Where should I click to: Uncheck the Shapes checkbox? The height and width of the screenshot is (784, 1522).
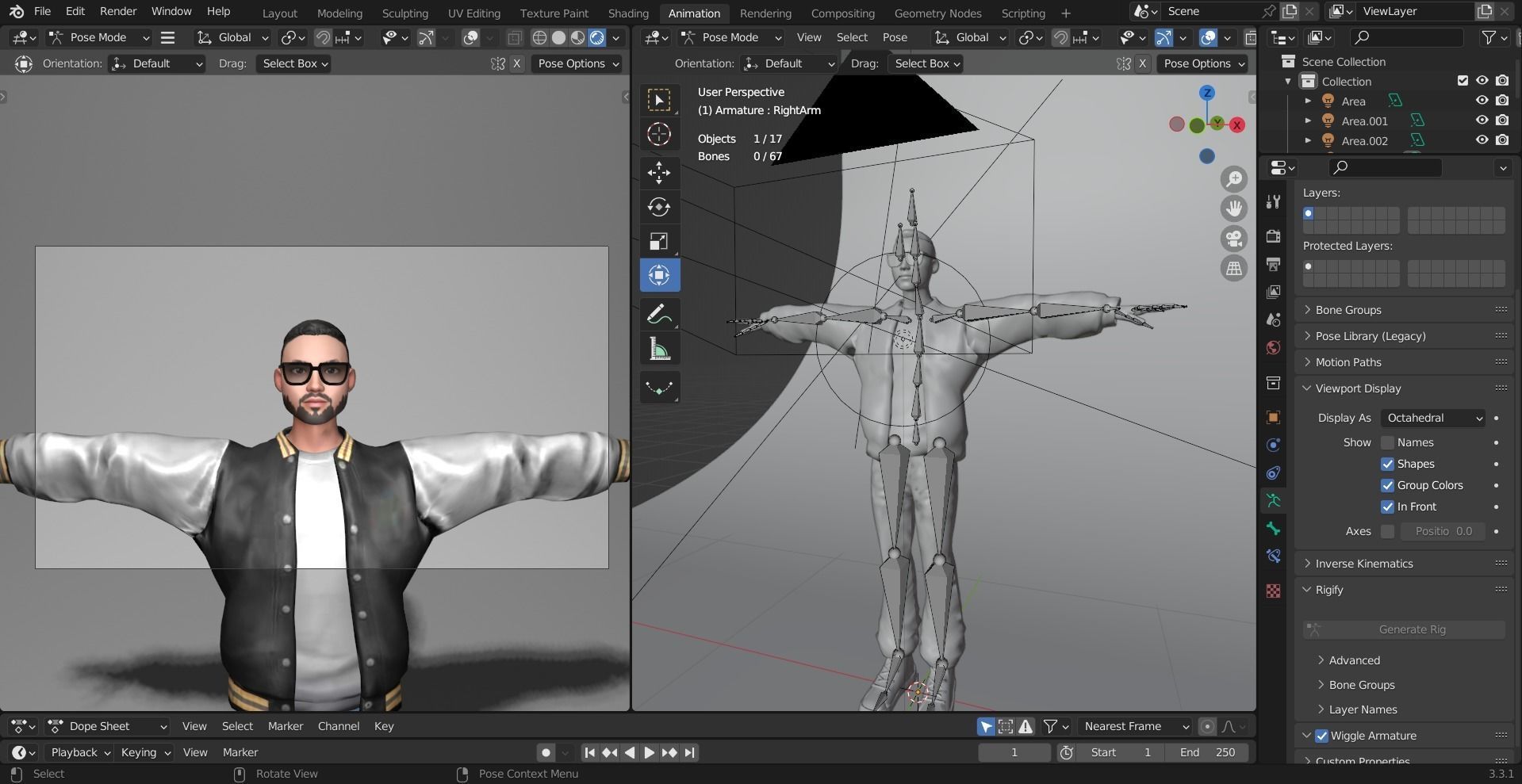[1387, 464]
